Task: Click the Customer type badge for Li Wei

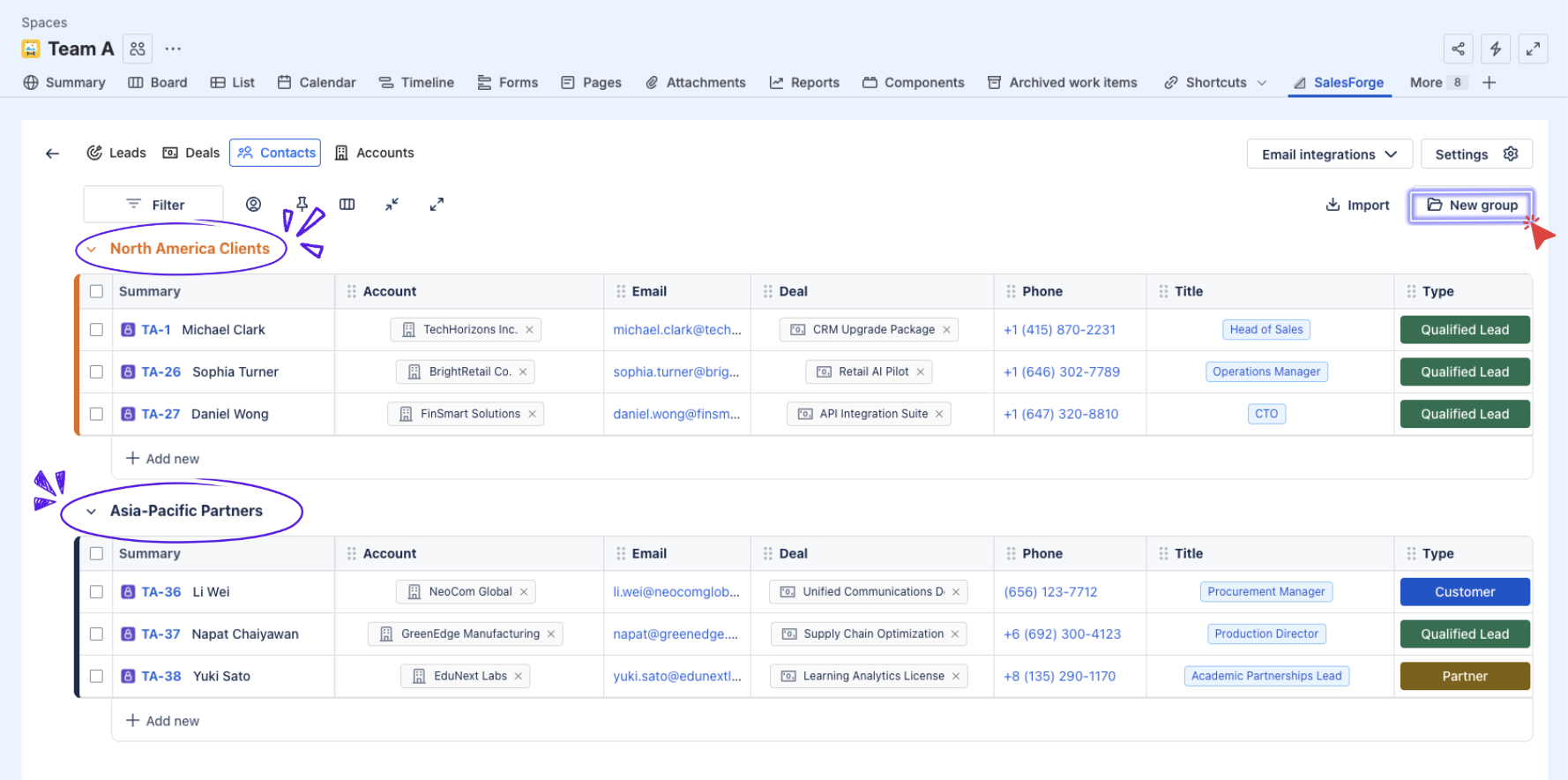Action: pos(1464,592)
